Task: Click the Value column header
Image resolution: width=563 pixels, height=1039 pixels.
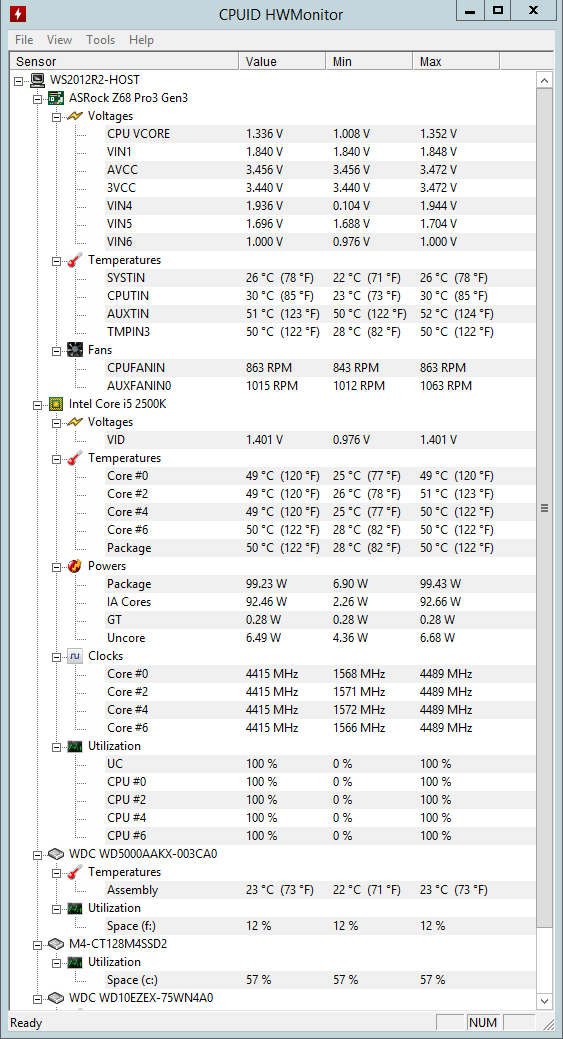Action: coord(282,62)
